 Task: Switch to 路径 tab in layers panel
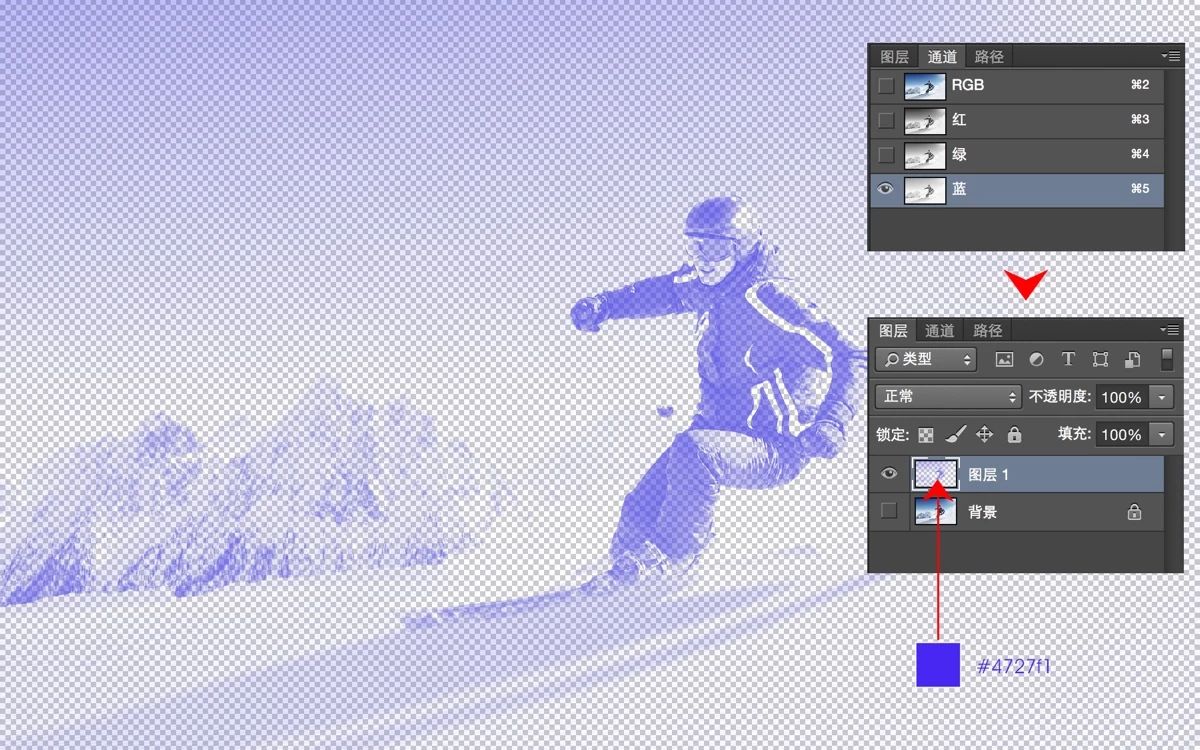[987, 331]
